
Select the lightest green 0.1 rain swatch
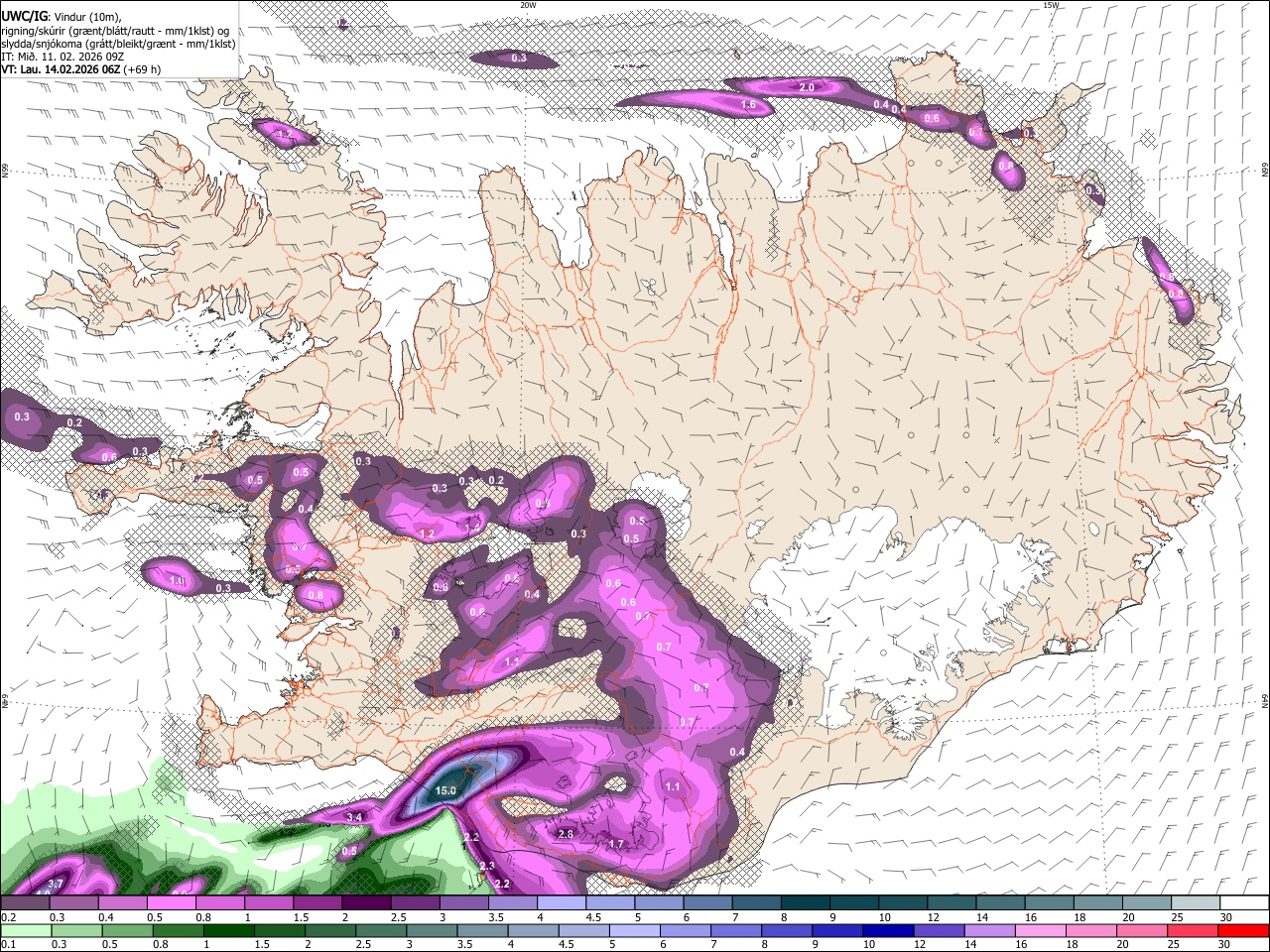point(25,930)
